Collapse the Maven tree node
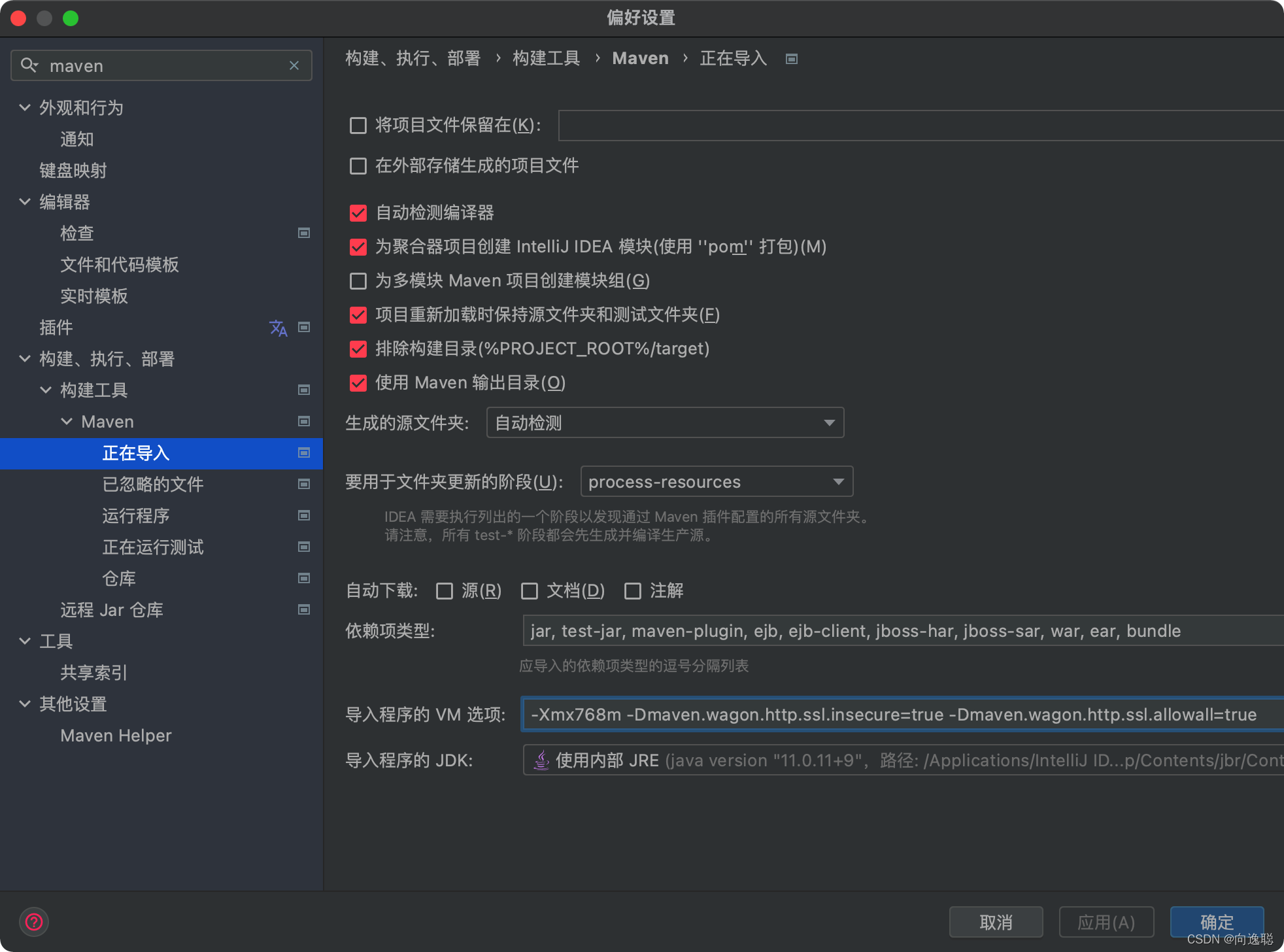1284x952 pixels. 67,421
